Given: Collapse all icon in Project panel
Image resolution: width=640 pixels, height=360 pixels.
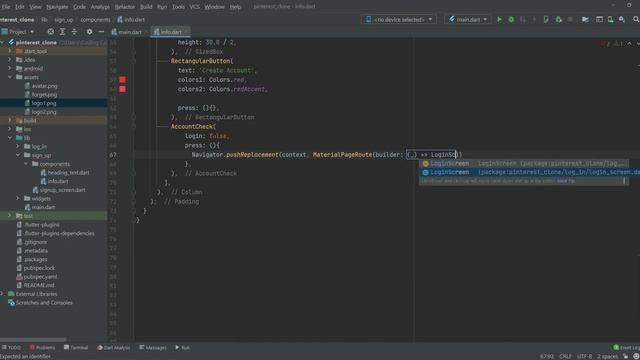Looking at the screenshot, I should click(74, 31).
